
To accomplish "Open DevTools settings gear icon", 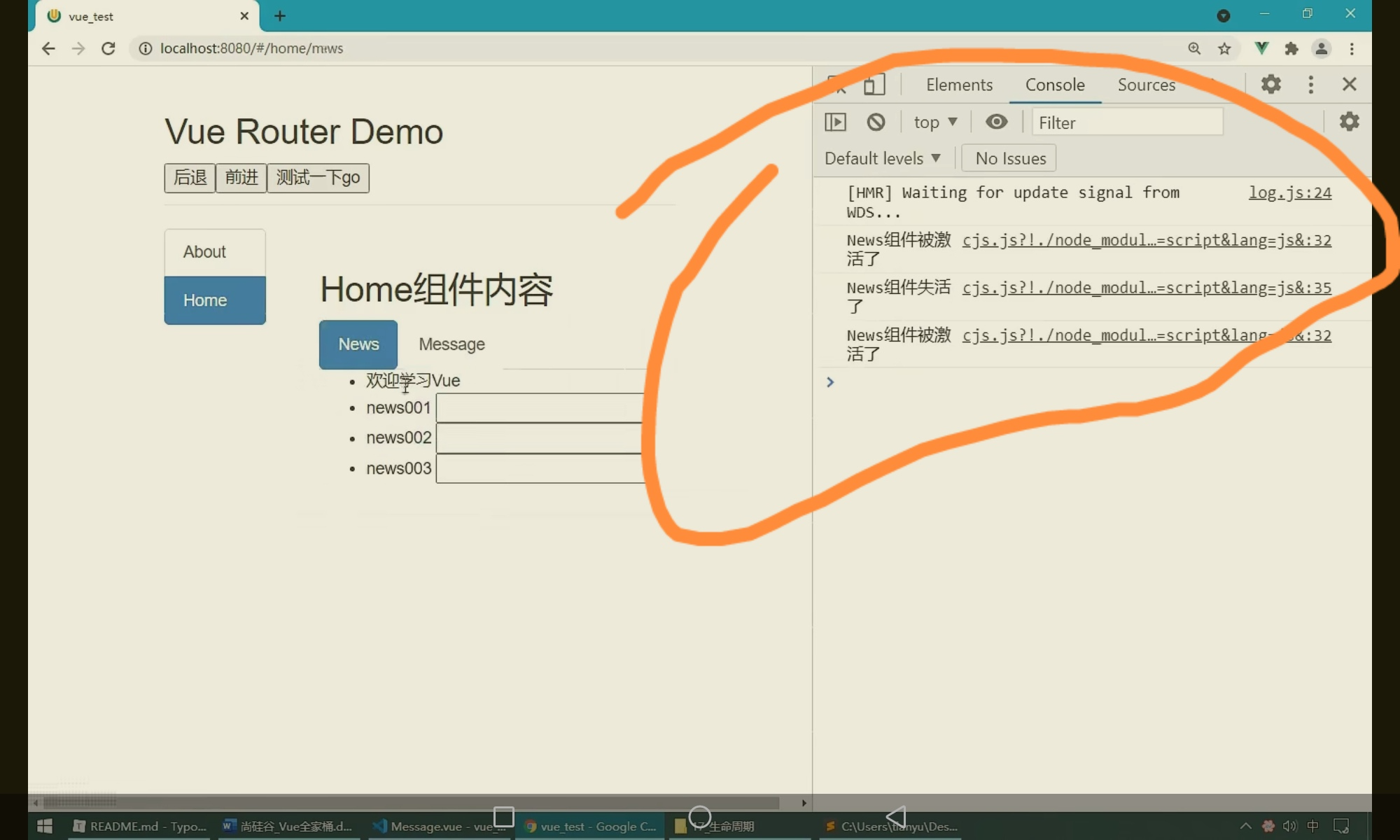I will pyautogui.click(x=1270, y=85).
